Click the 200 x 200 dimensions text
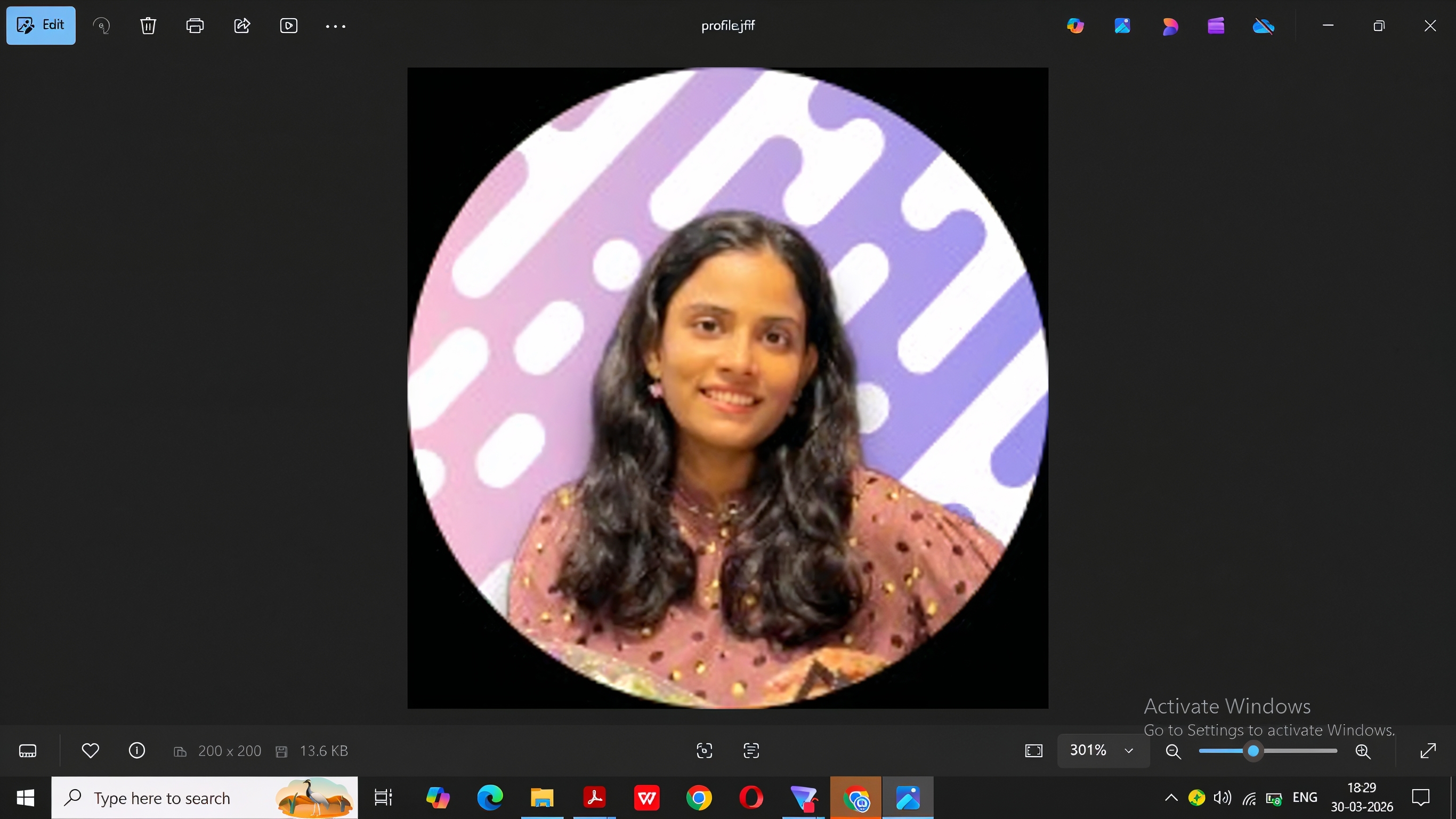This screenshot has width=1456, height=819. pos(230,751)
